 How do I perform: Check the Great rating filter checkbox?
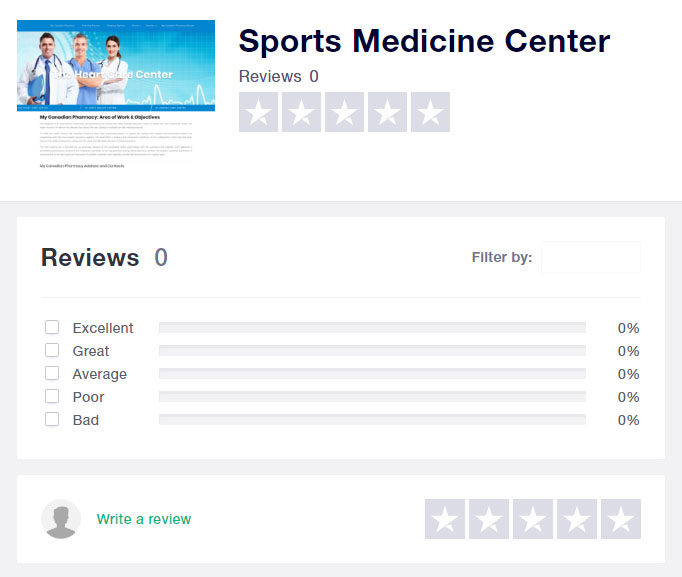coord(52,351)
